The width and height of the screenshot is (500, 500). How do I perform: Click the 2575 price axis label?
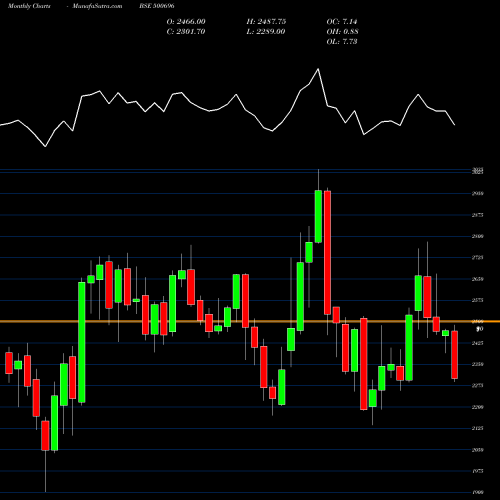click(478, 300)
